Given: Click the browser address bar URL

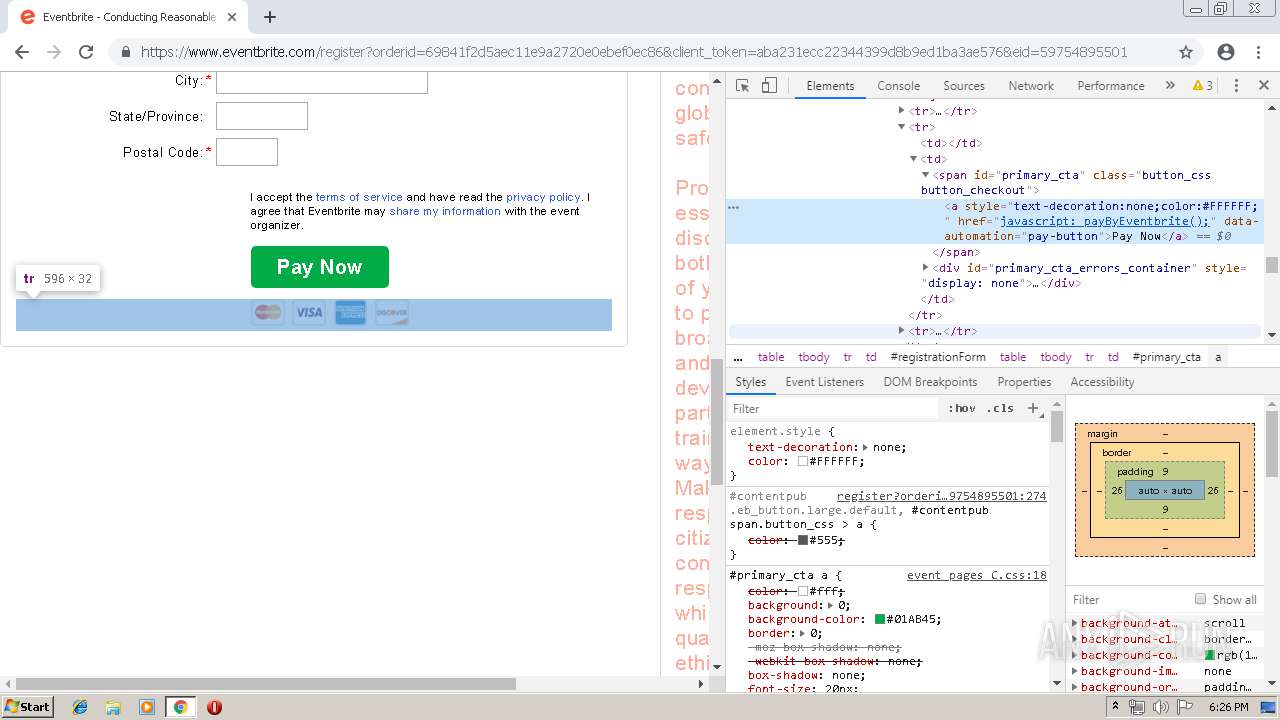Looking at the screenshot, I should point(634,52).
